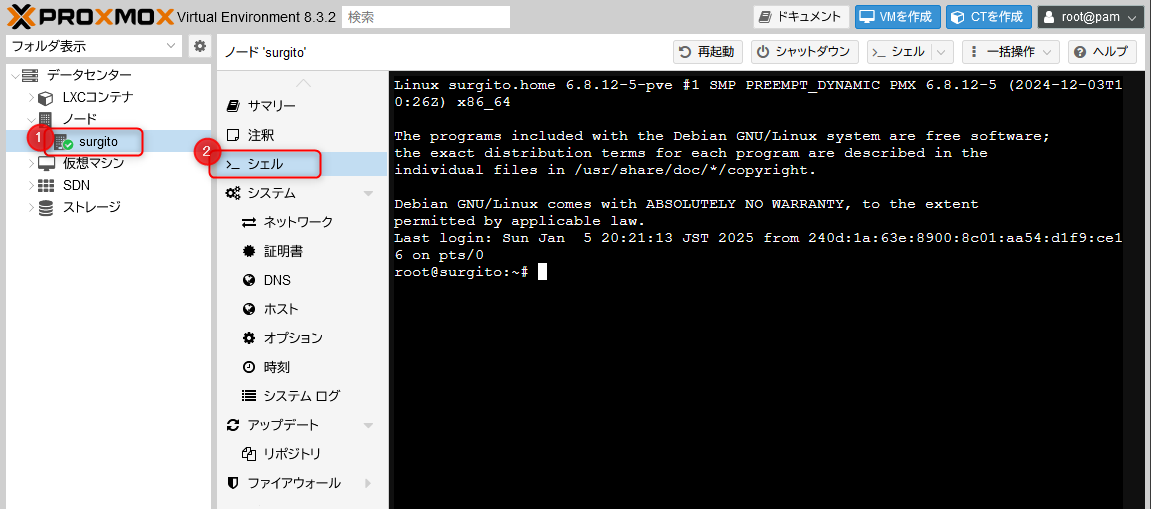1151x509 pixels.
Task: Open the DNS globe icon entry
Action: click(x=276, y=280)
